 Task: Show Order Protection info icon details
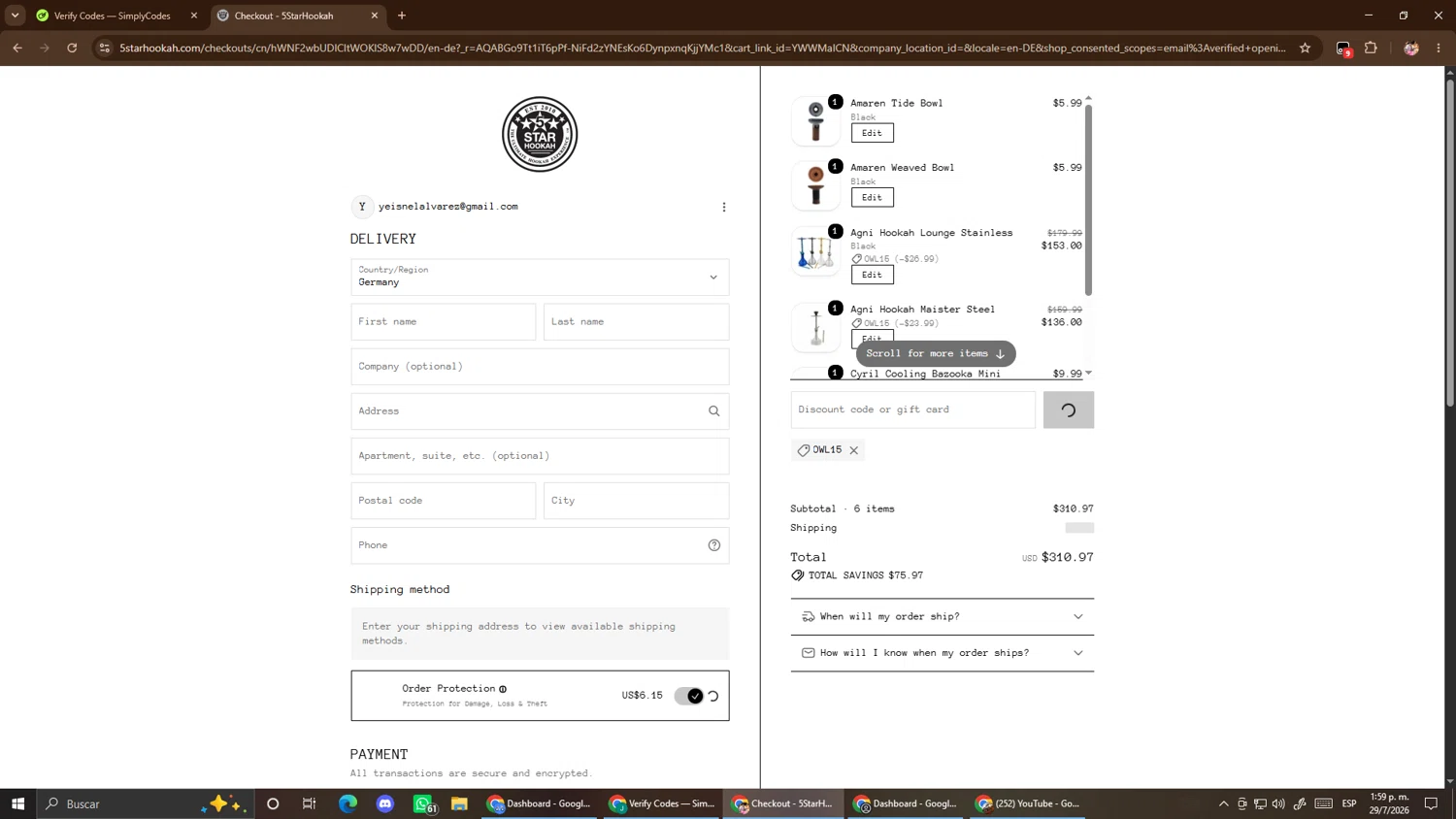(503, 689)
